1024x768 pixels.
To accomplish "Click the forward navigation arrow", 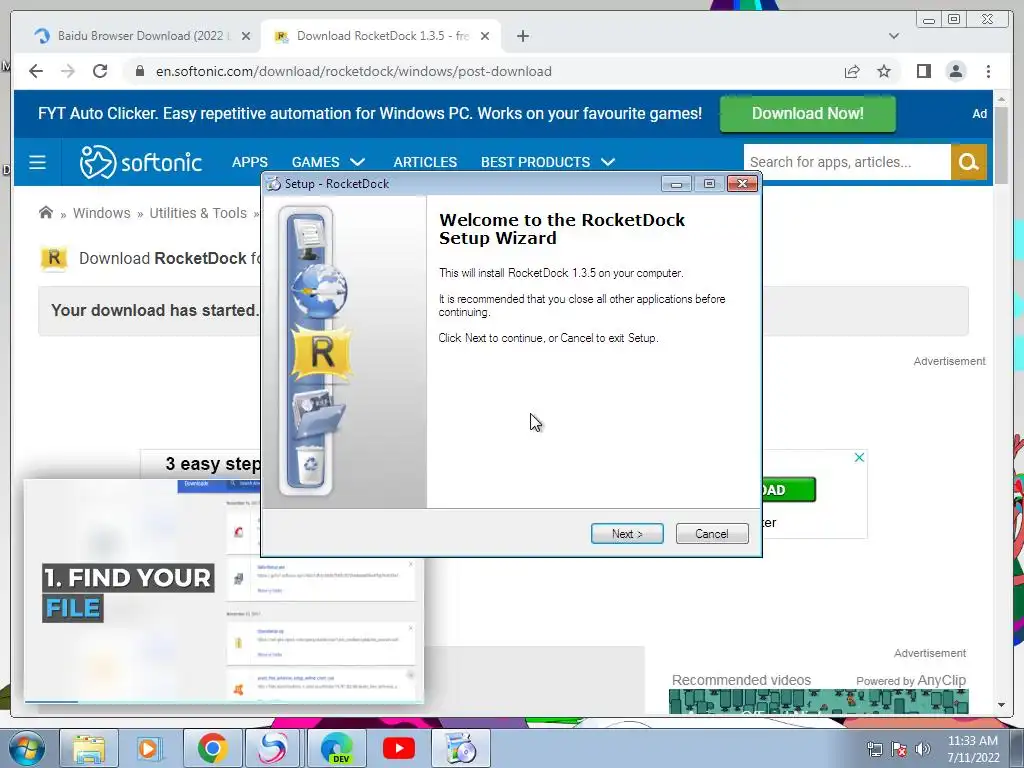I will tap(68, 71).
